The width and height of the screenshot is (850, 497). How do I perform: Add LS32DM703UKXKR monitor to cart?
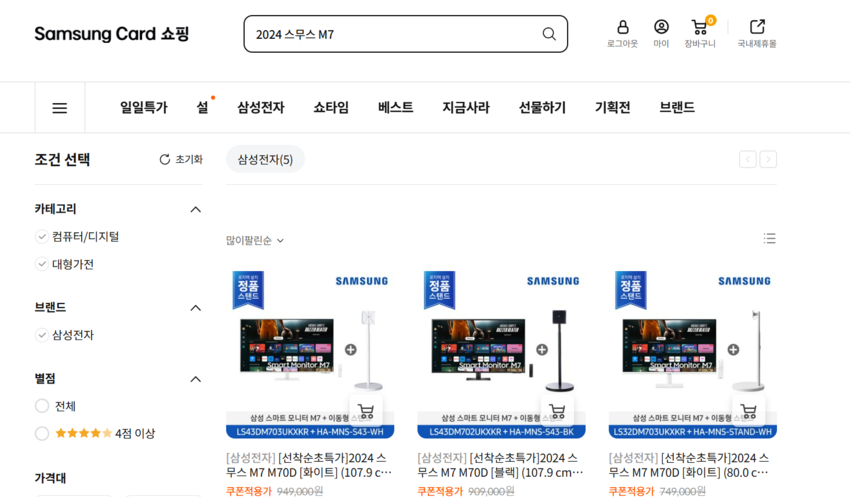point(749,411)
